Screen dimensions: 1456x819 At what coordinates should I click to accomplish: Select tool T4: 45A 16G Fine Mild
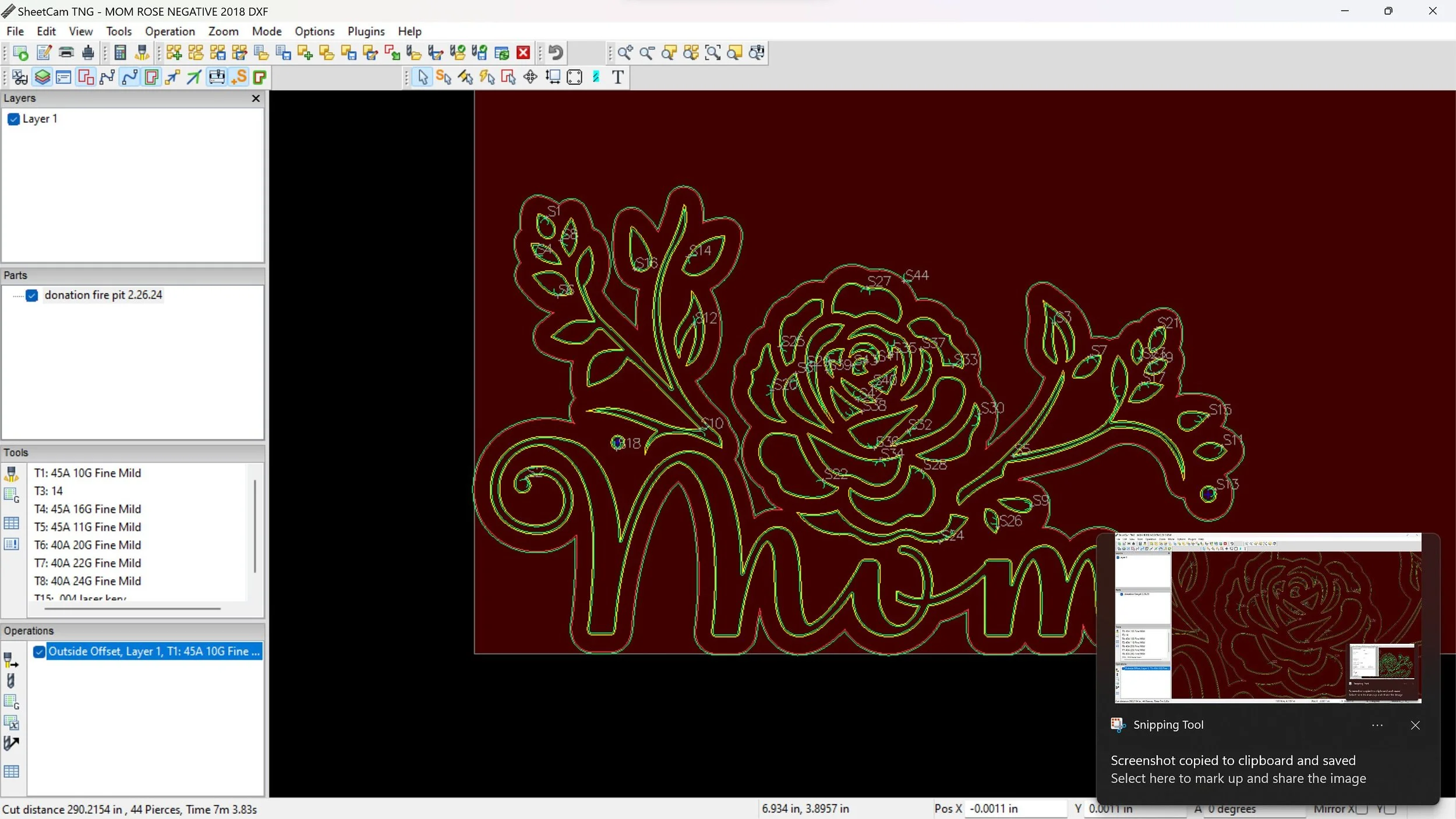pyautogui.click(x=87, y=509)
